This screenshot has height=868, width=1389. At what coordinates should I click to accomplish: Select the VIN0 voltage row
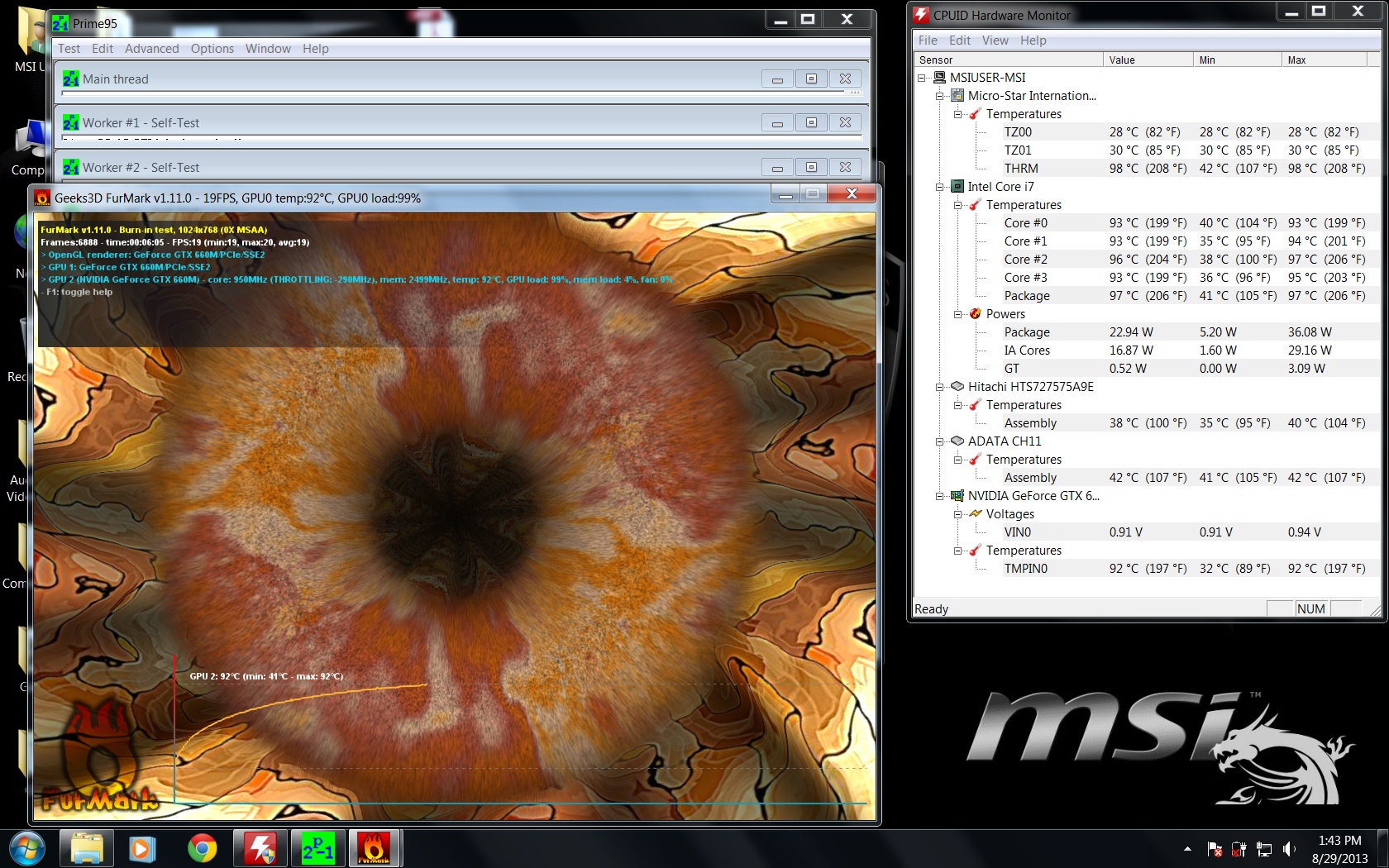[1184, 532]
